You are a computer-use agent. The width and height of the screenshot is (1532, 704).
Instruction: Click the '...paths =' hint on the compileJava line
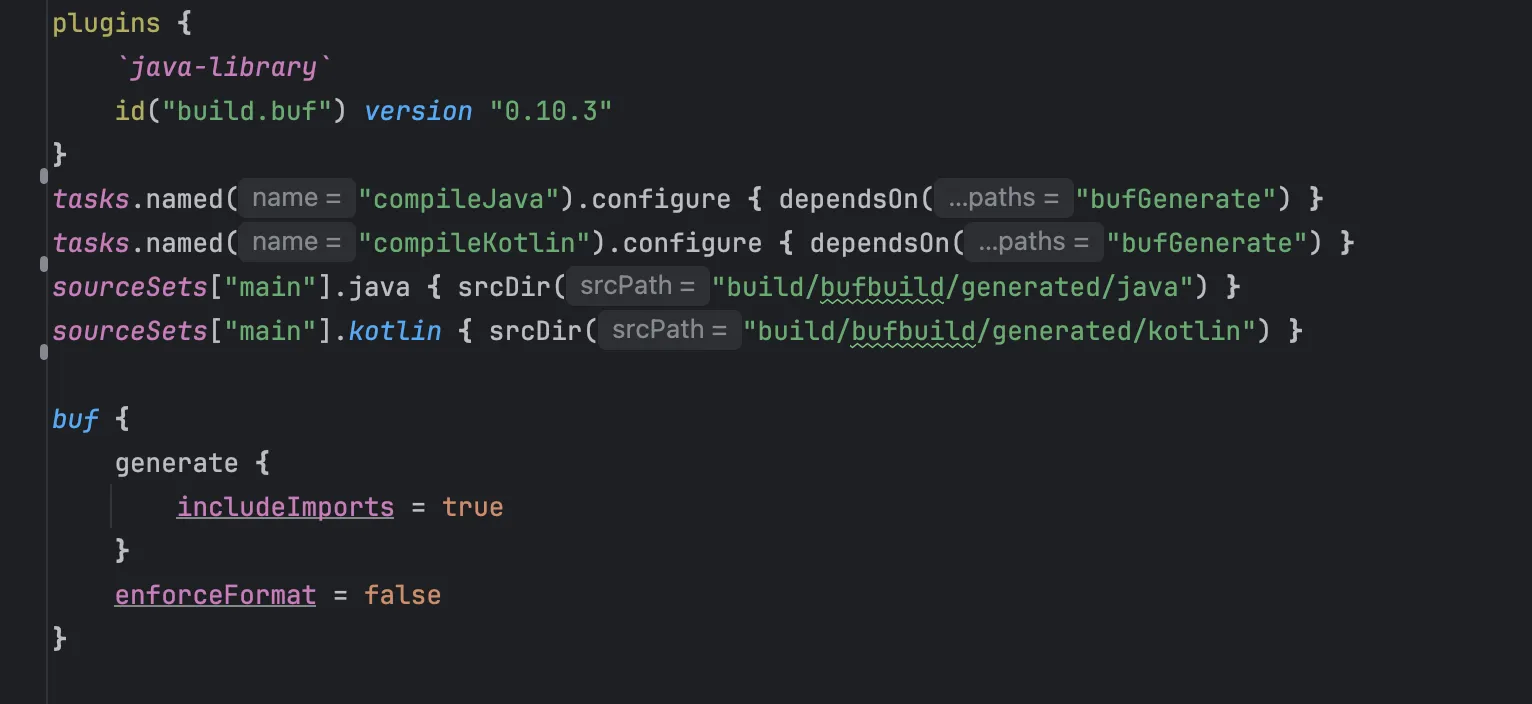(x=1003, y=198)
